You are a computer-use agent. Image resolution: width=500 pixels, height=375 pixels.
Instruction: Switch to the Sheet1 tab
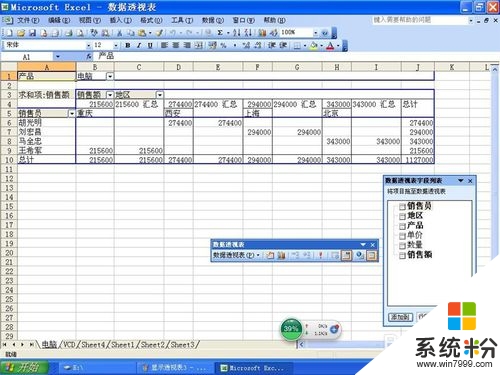point(123,344)
